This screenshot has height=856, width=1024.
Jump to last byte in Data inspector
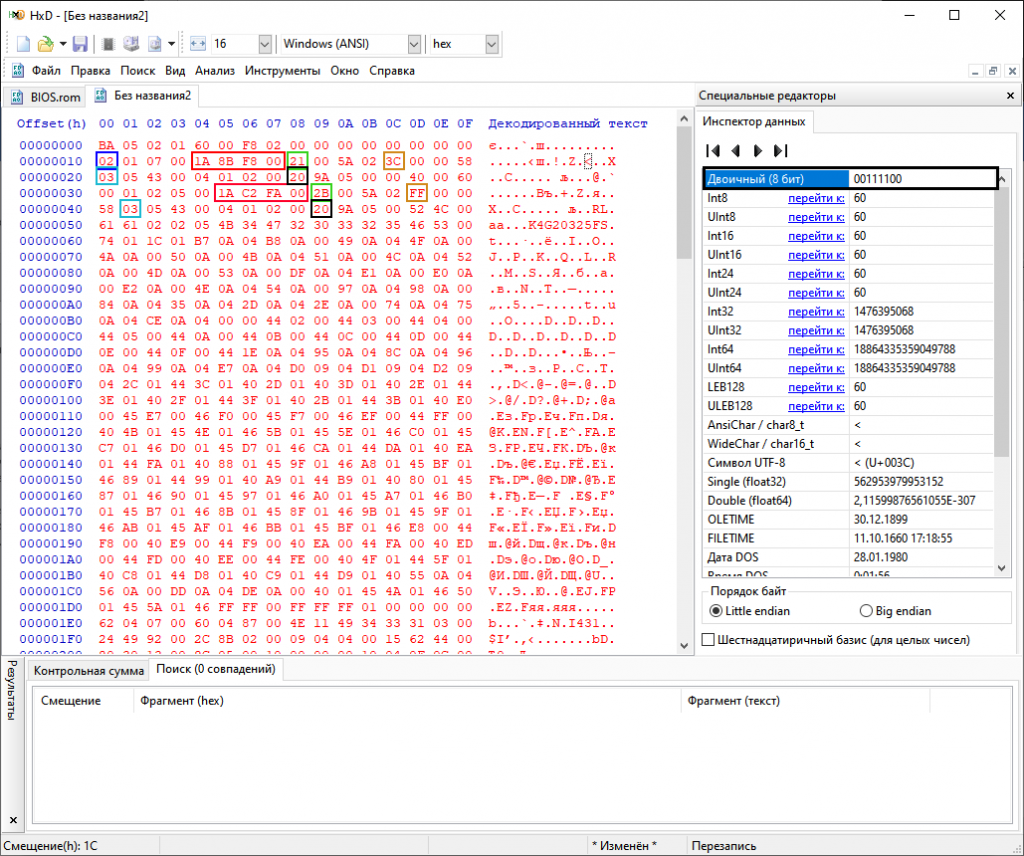(780, 151)
